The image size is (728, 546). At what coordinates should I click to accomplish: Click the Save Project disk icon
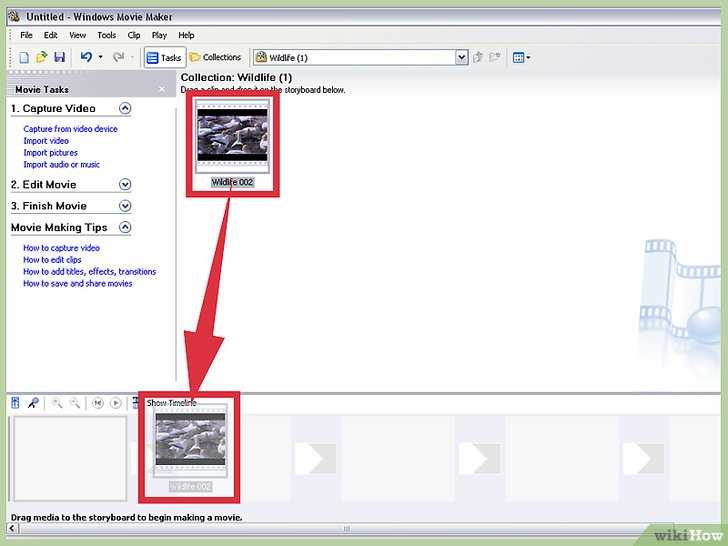(59, 58)
